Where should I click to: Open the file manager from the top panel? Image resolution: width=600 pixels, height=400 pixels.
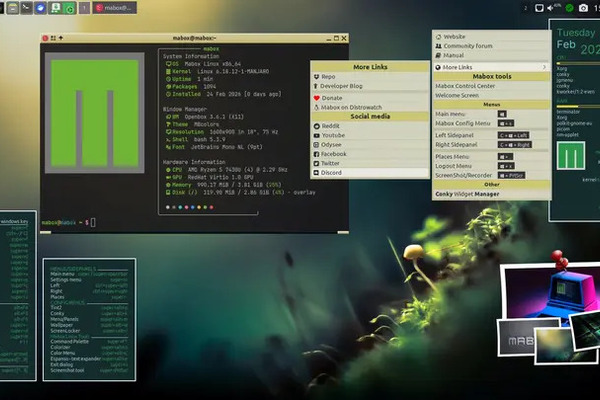click(13, 8)
